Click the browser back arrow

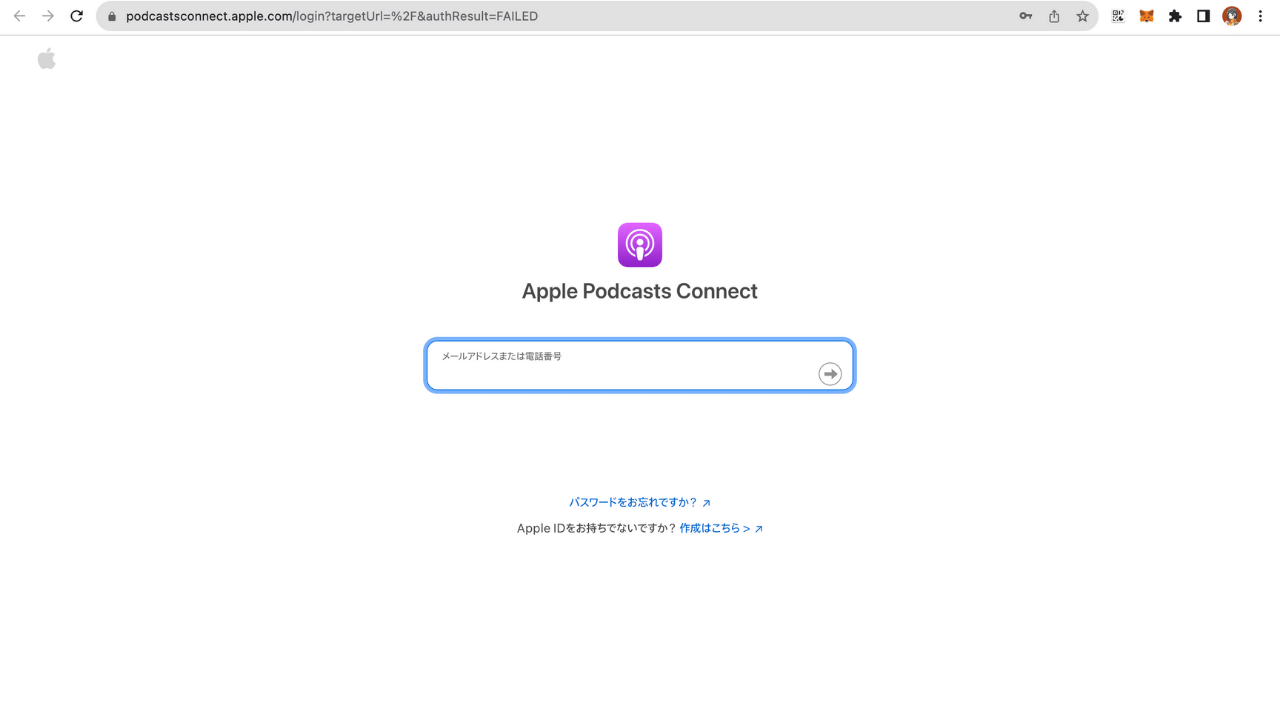tap(19, 16)
